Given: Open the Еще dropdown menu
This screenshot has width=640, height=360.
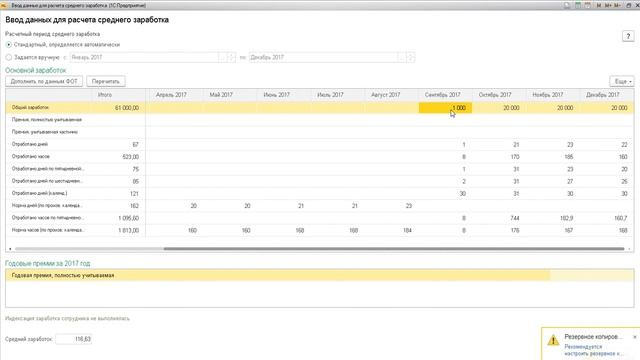Looking at the screenshot, I should pyautogui.click(x=622, y=81).
